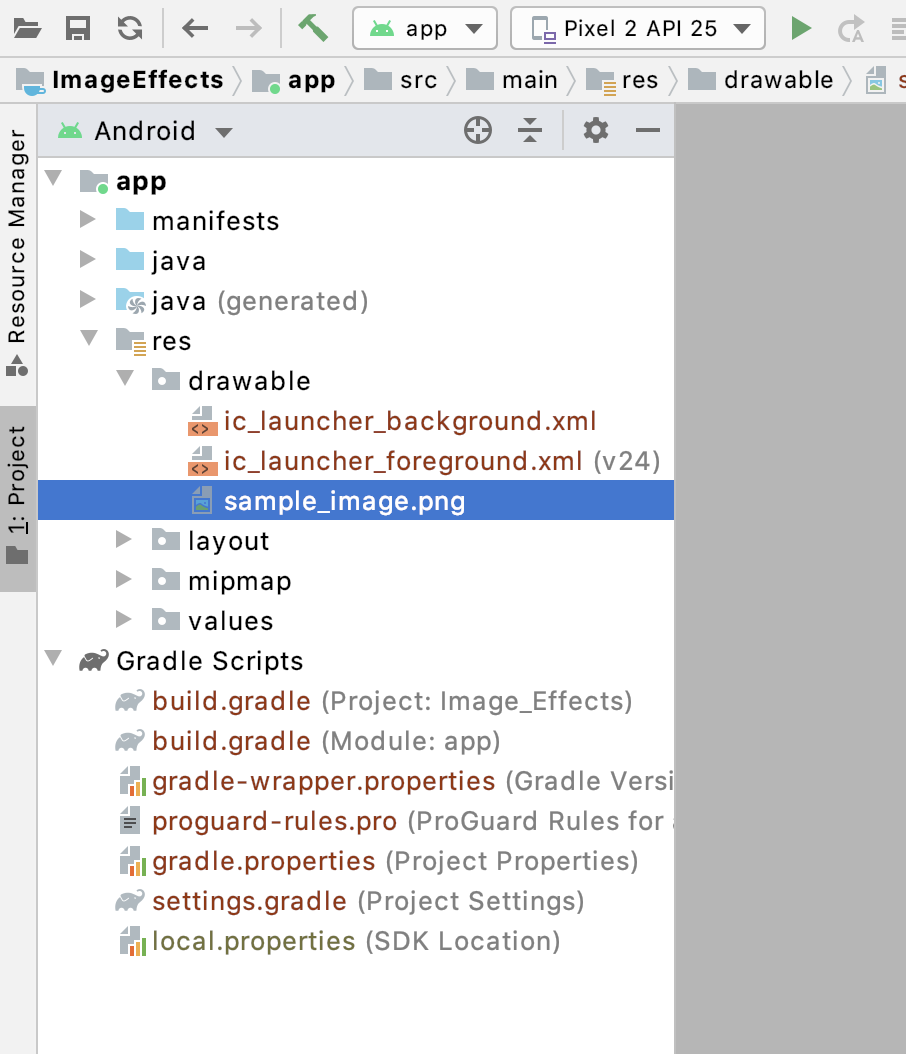Collapse all nodes in the Project tree

(x=530, y=130)
